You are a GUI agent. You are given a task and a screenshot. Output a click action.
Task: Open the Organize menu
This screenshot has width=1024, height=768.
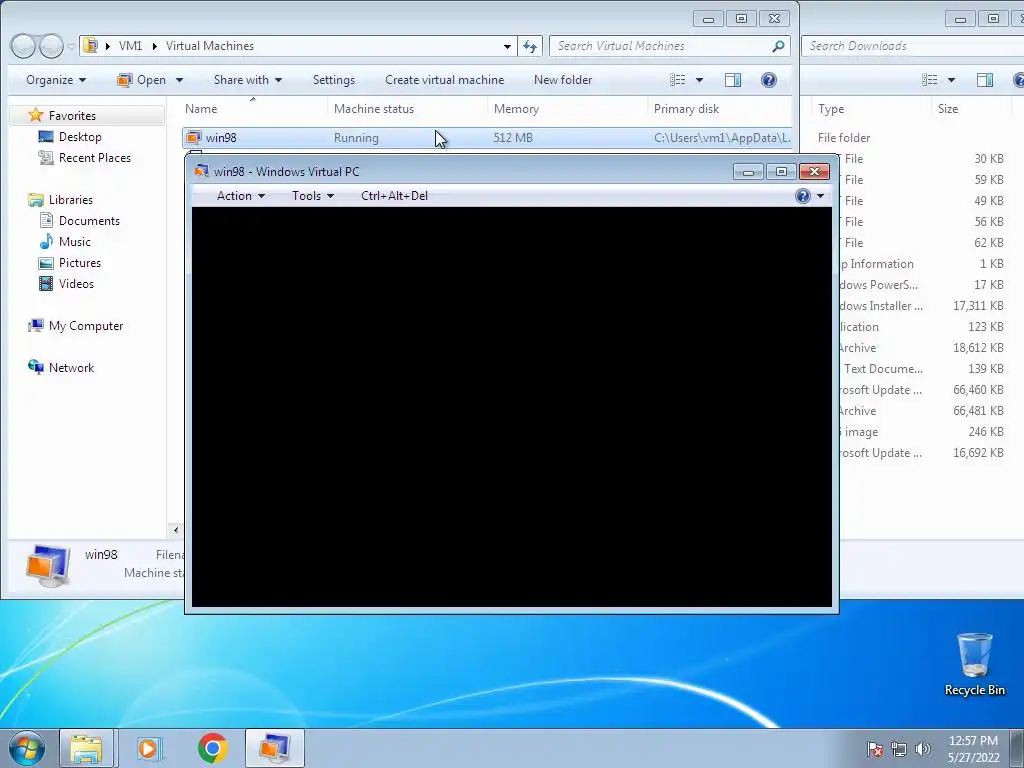[56, 80]
